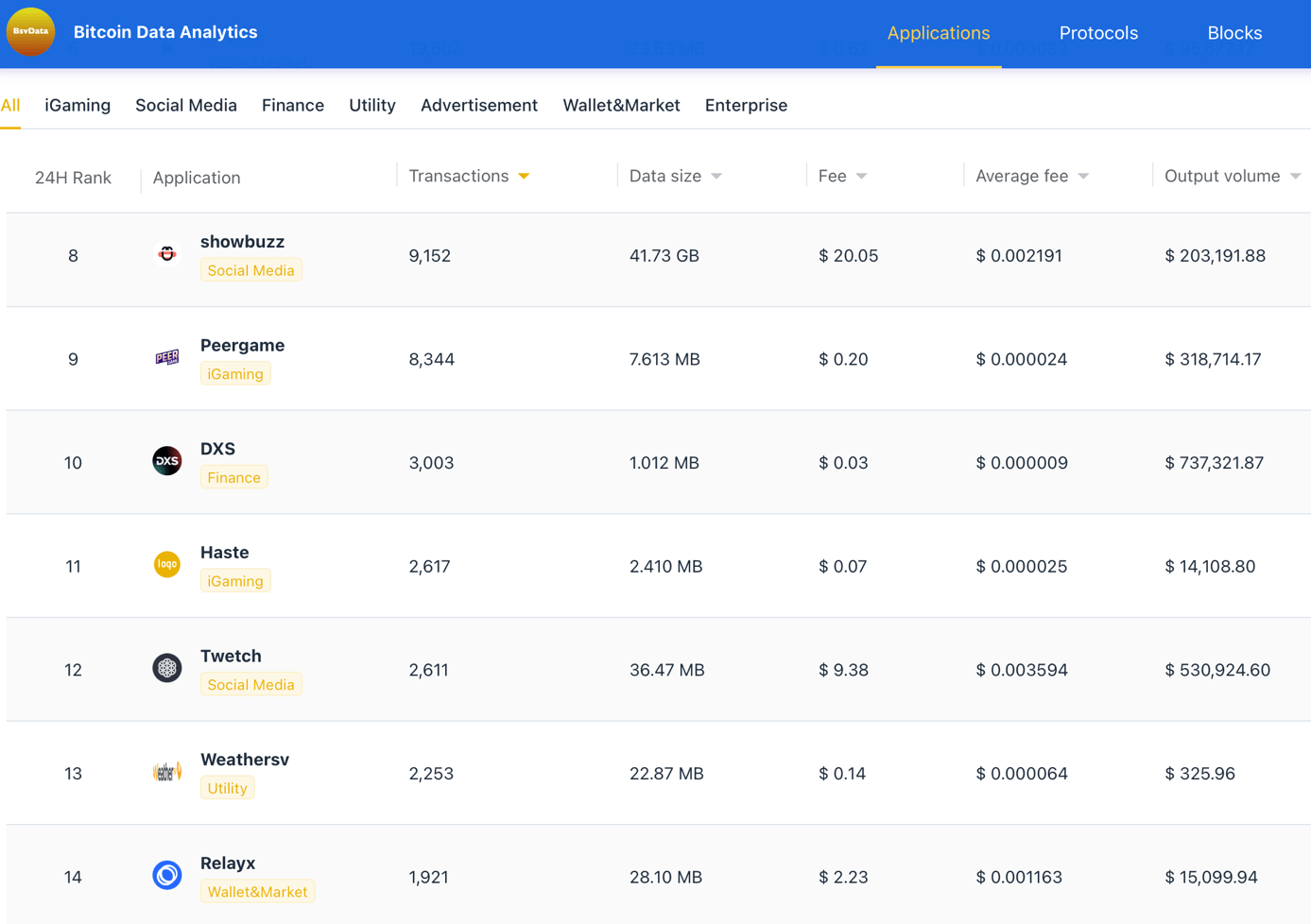Click Peergame's iGaming tag
This screenshot has height=924, width=1311.
coord(235,374)
